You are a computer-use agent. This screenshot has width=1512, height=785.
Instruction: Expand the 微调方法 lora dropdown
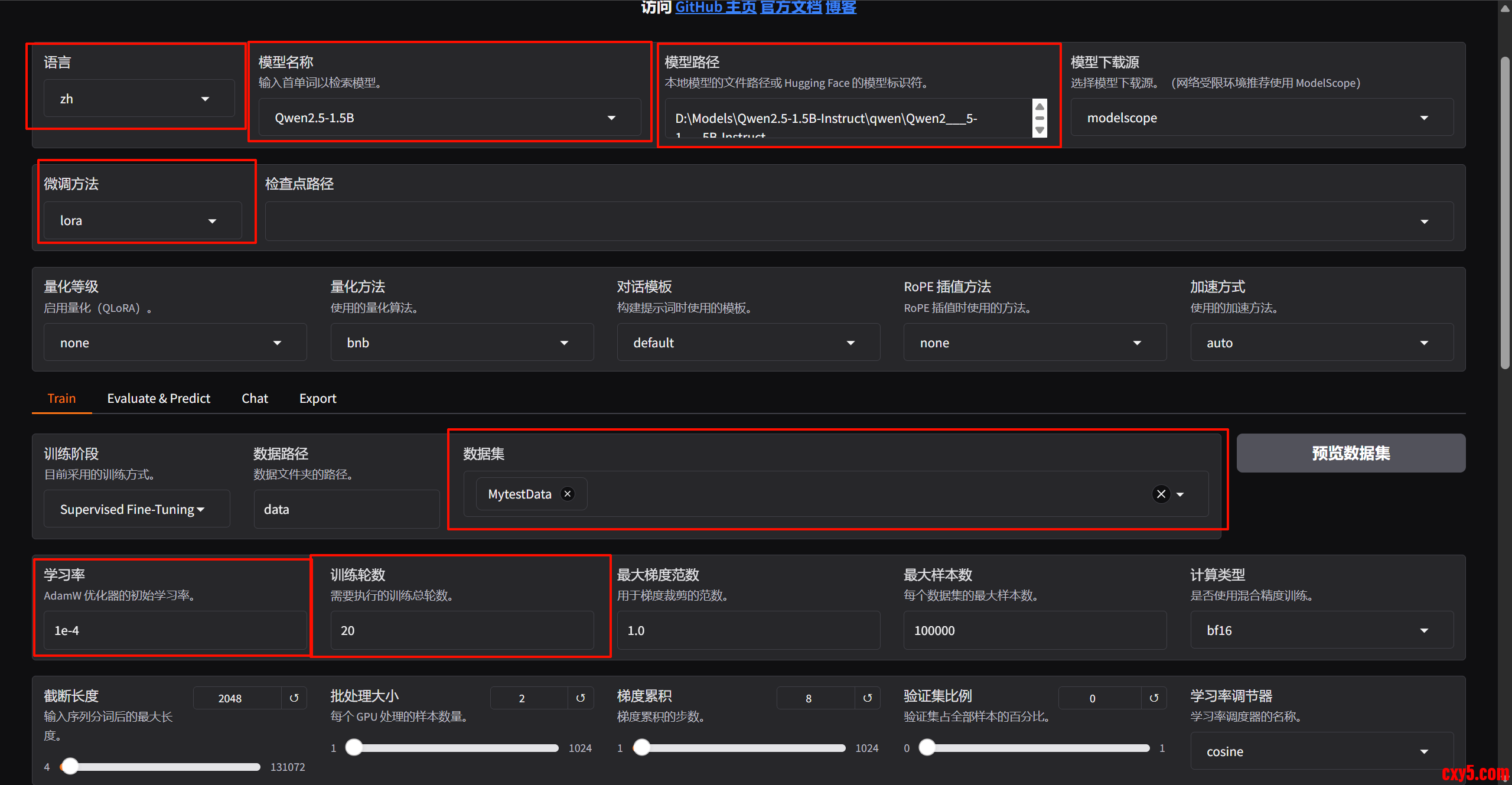click(142, 221)
